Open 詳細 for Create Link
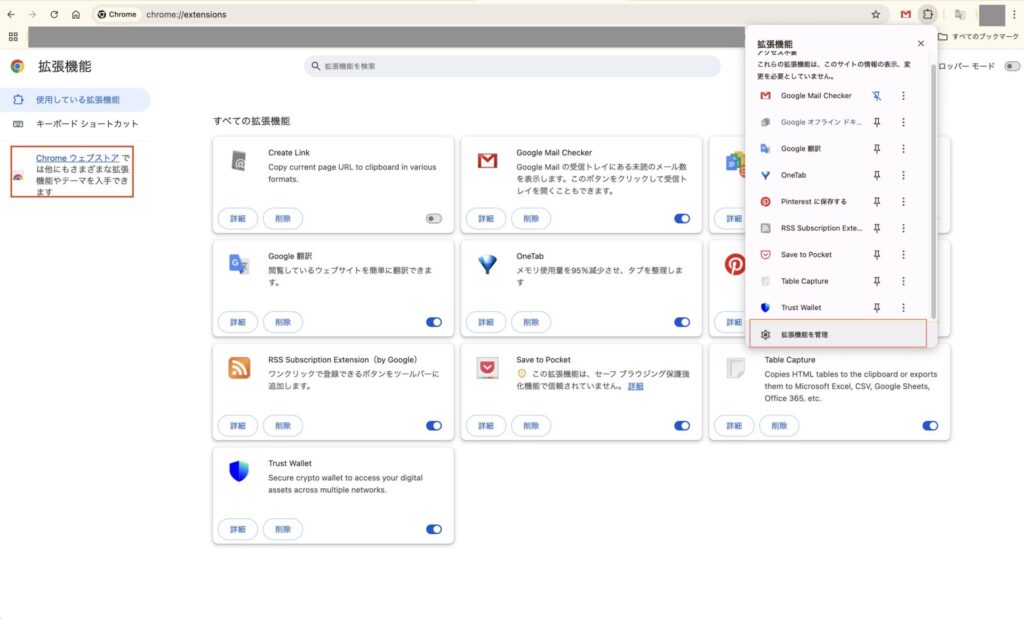Image resolution: width=1024 pixels, height=619 pixels. pos(238,219)
